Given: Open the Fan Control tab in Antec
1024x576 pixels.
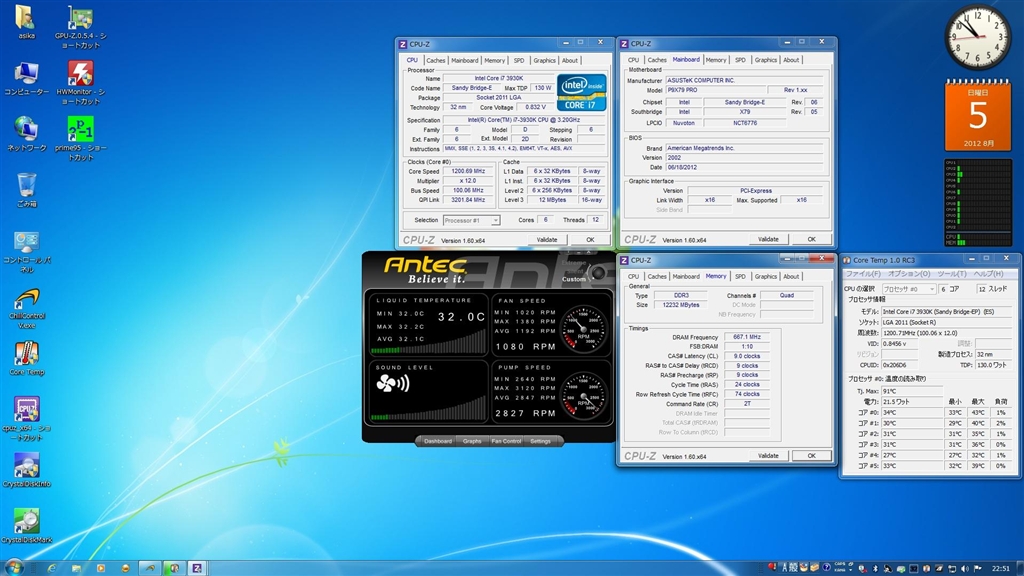Looking at the screenshot, I should tap(506, 441).
